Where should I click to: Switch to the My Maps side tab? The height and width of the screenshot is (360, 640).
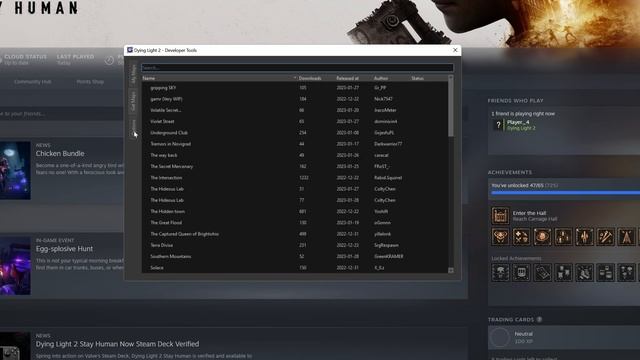click(x=133, y=73)
